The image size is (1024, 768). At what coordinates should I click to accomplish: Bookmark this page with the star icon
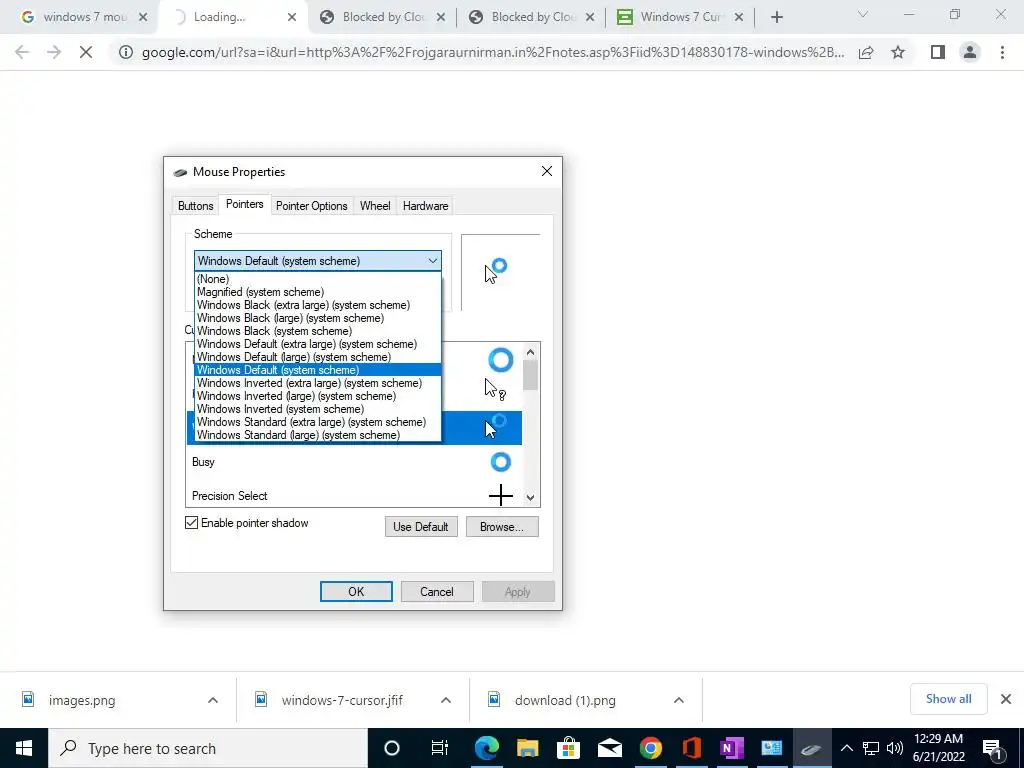[898, 52]
